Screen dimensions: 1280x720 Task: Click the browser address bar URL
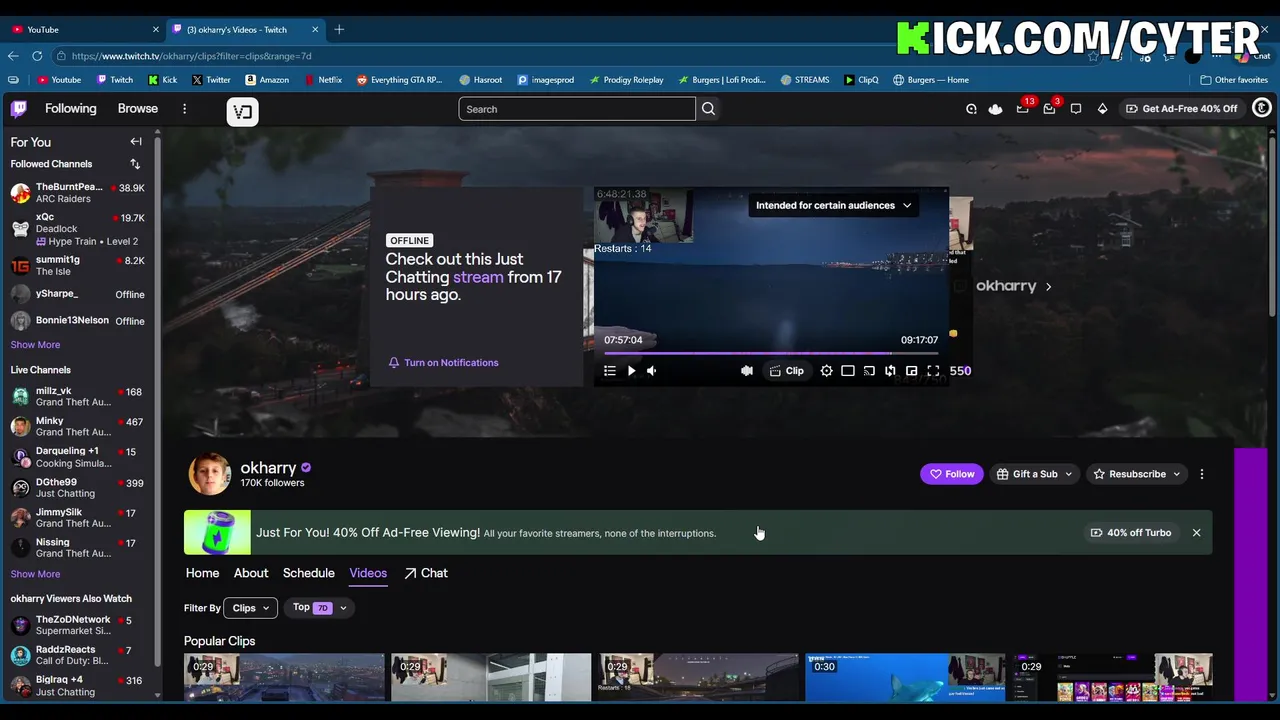point(192,56)
